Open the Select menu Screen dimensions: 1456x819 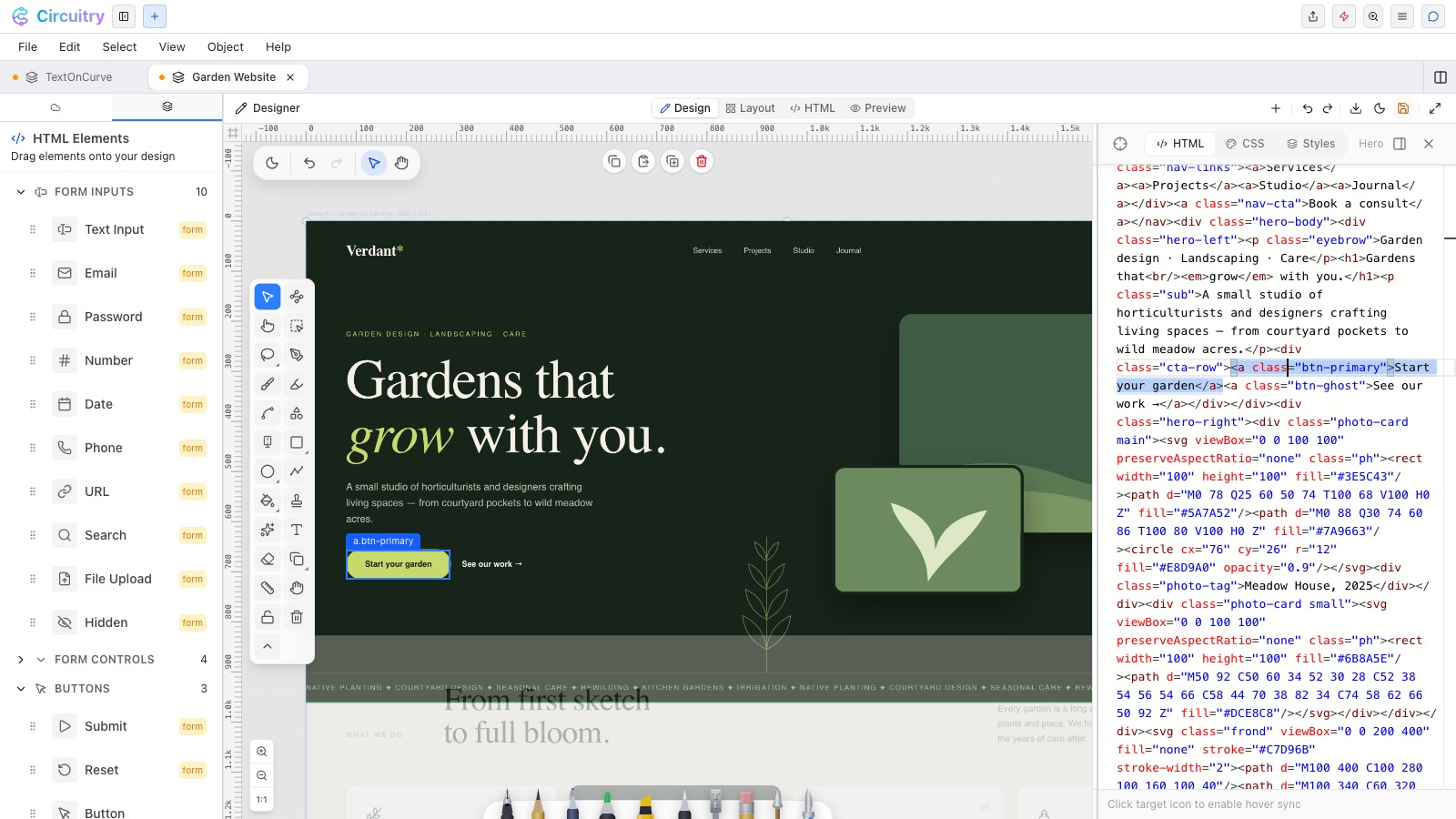[119, 47]
